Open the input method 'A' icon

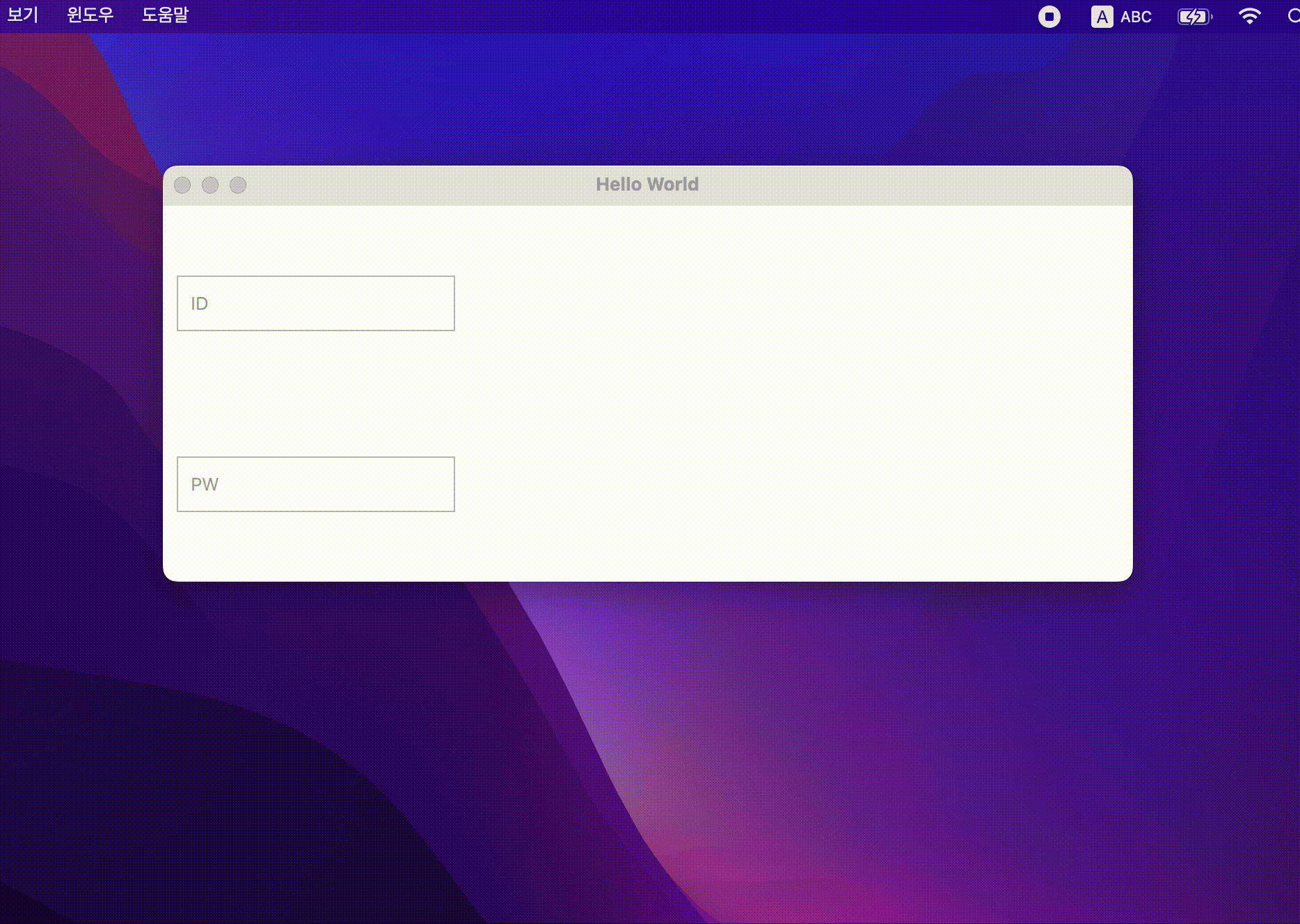[x=1102, y=15]
